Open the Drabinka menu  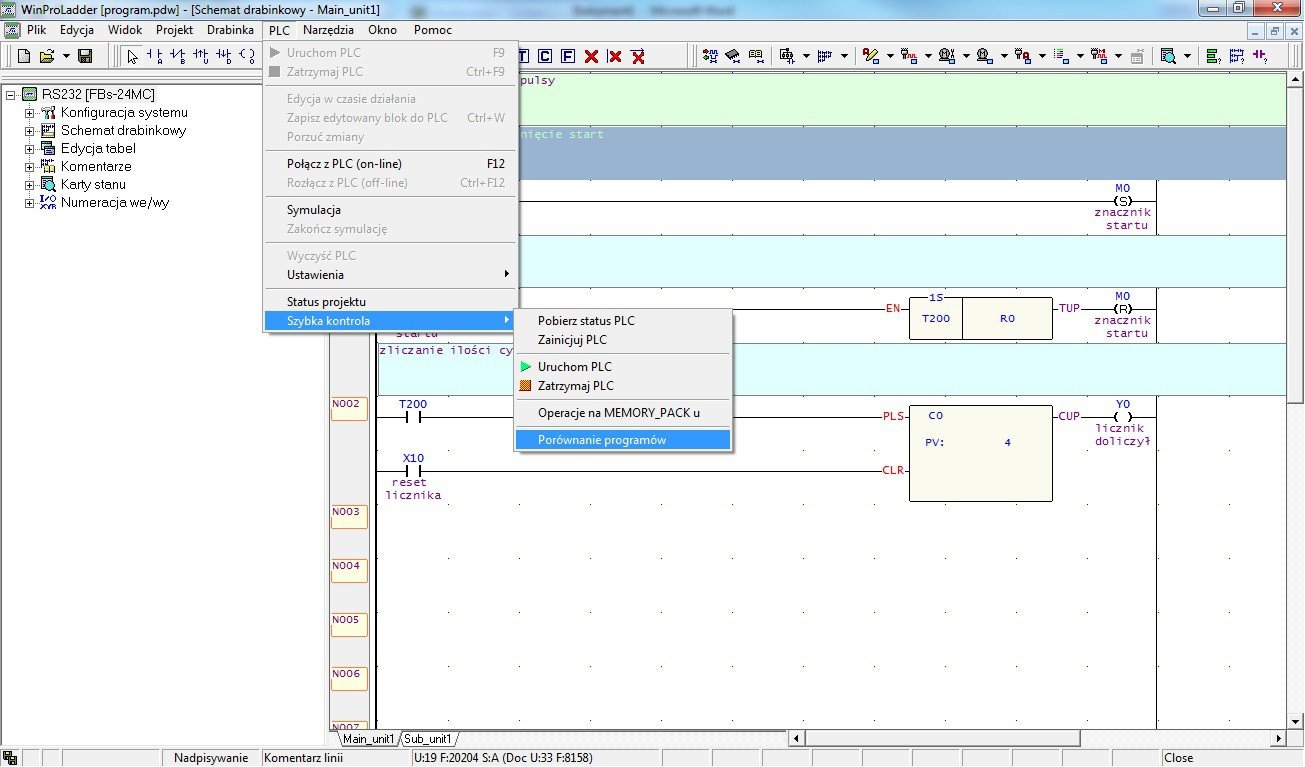[231, 30]
